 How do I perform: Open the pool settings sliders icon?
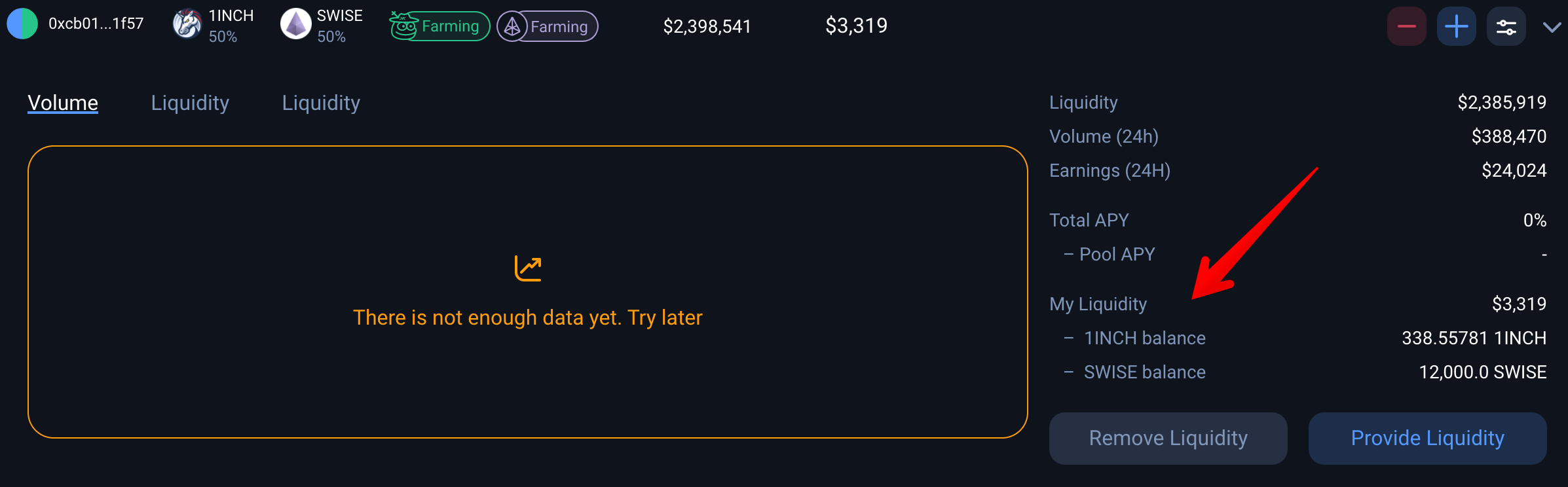[1506, 26]
